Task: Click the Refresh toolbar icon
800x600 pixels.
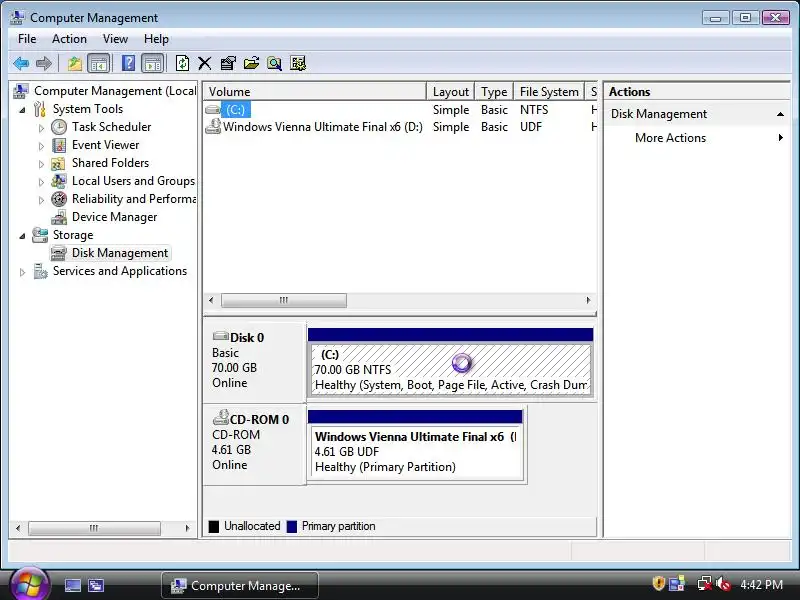Action: point(182,63)
